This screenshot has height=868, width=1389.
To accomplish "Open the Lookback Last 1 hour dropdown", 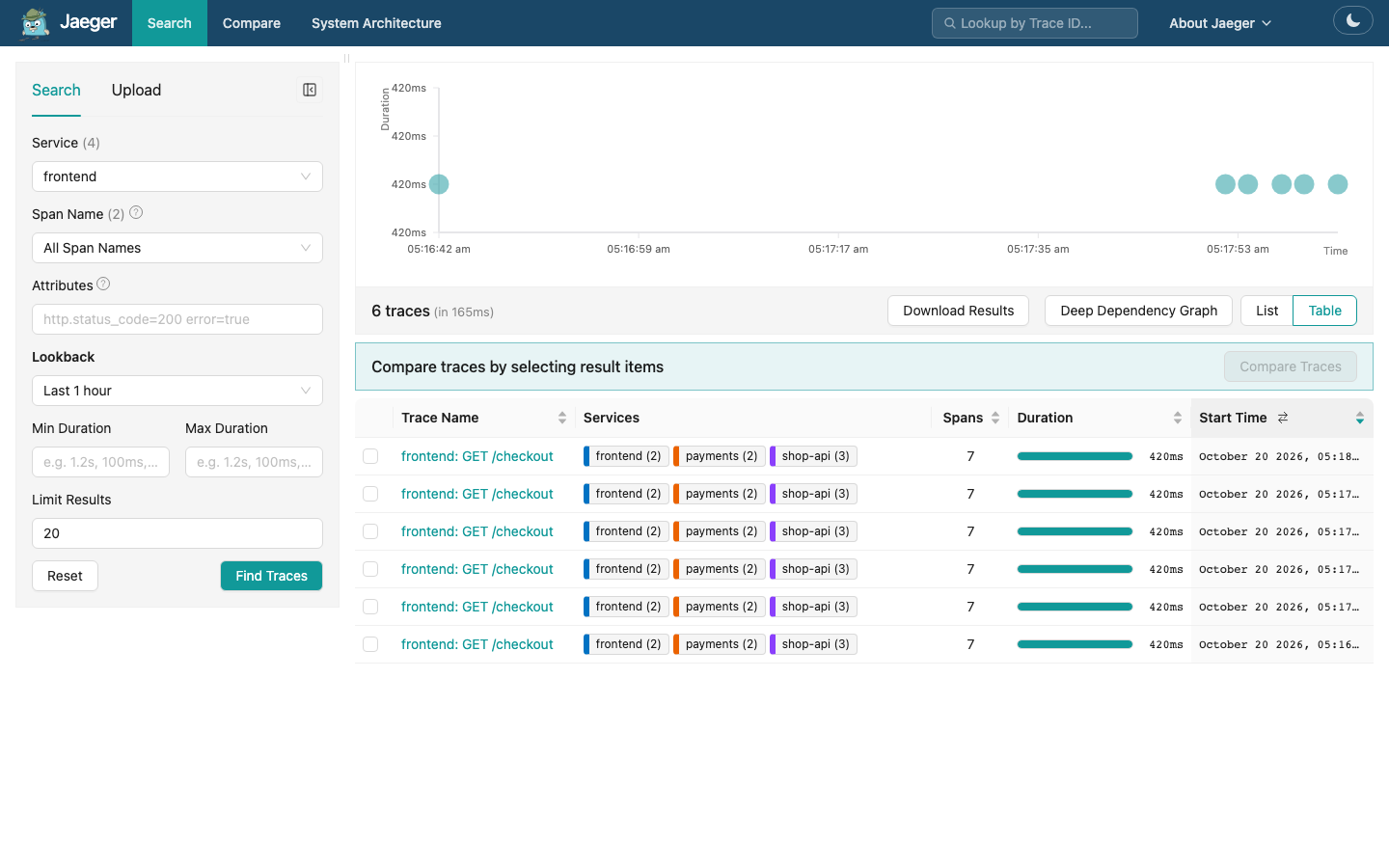I will [x=177, y=391].
